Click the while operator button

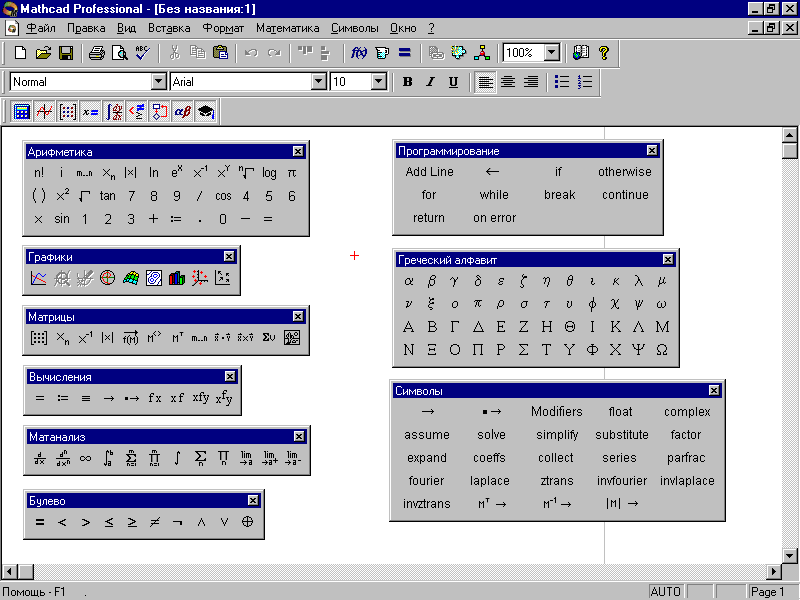494,195
